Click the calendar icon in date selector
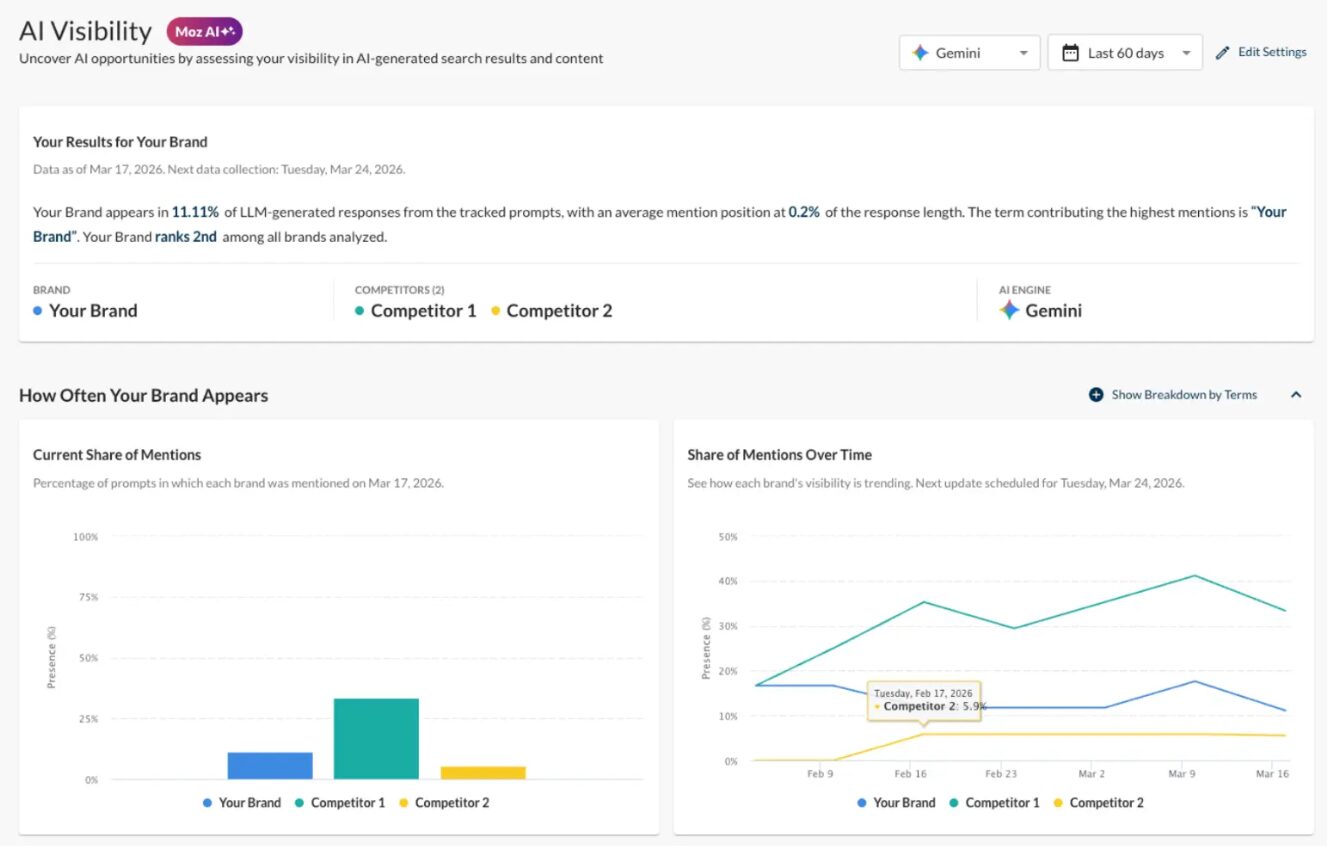1327x846 pixels. [x=1069, y=53]
